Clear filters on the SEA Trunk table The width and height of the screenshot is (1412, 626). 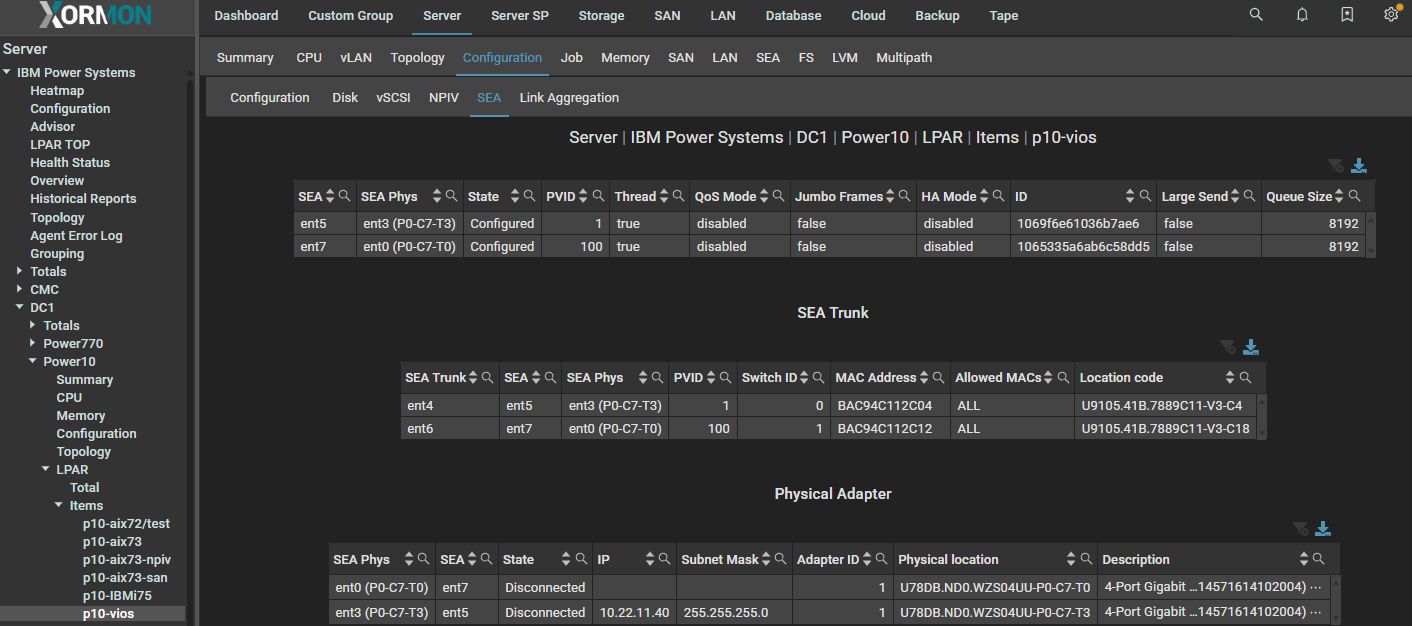coord(1228,347)
